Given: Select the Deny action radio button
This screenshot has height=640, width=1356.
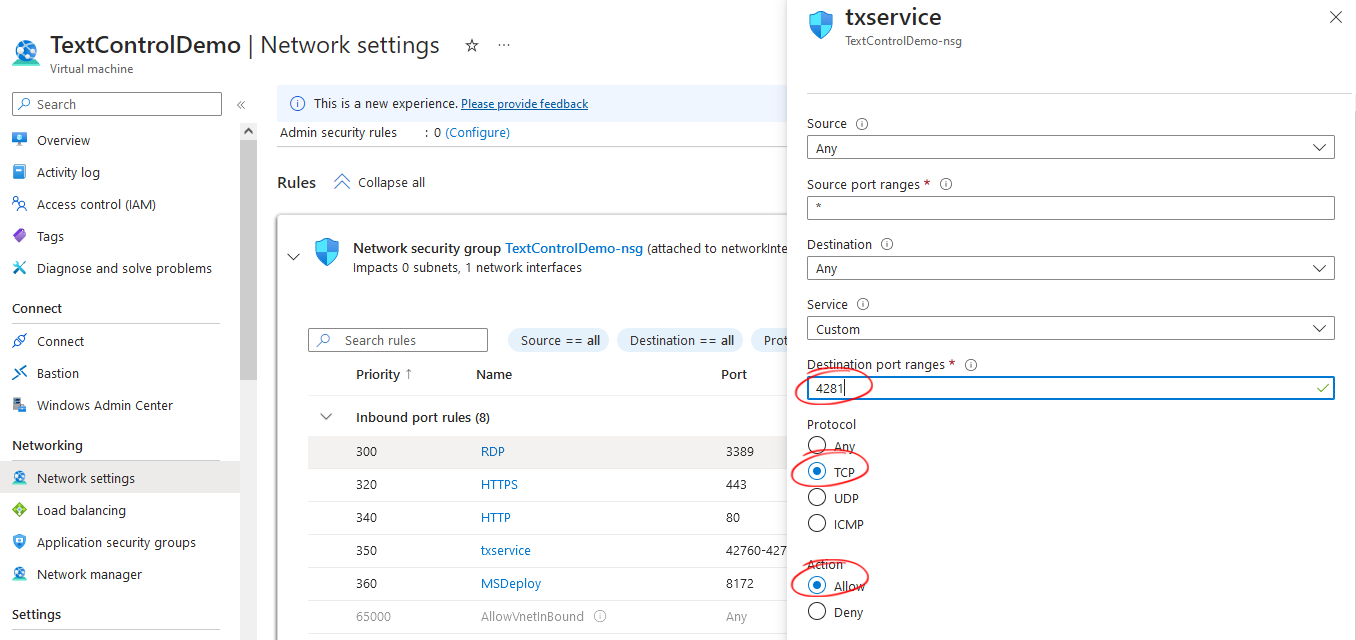Looking at the screenshot, I should 817,612.
